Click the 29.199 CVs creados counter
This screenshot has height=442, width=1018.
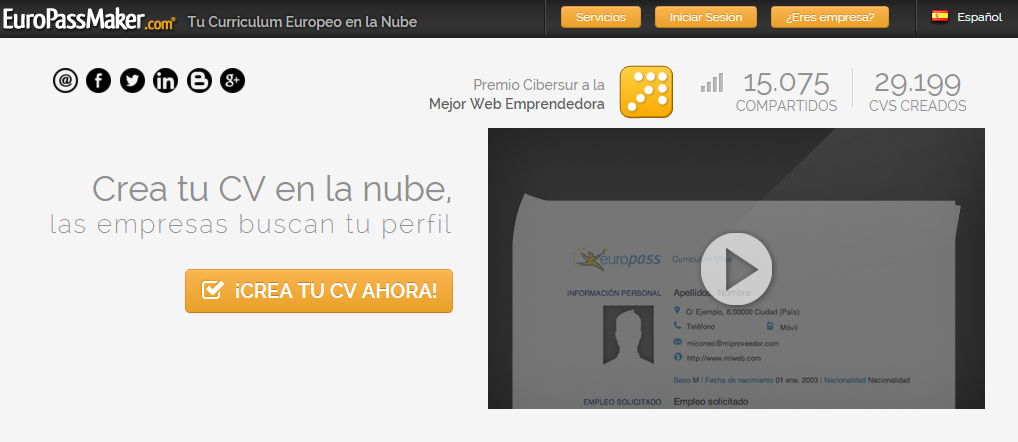coord(917,92)
